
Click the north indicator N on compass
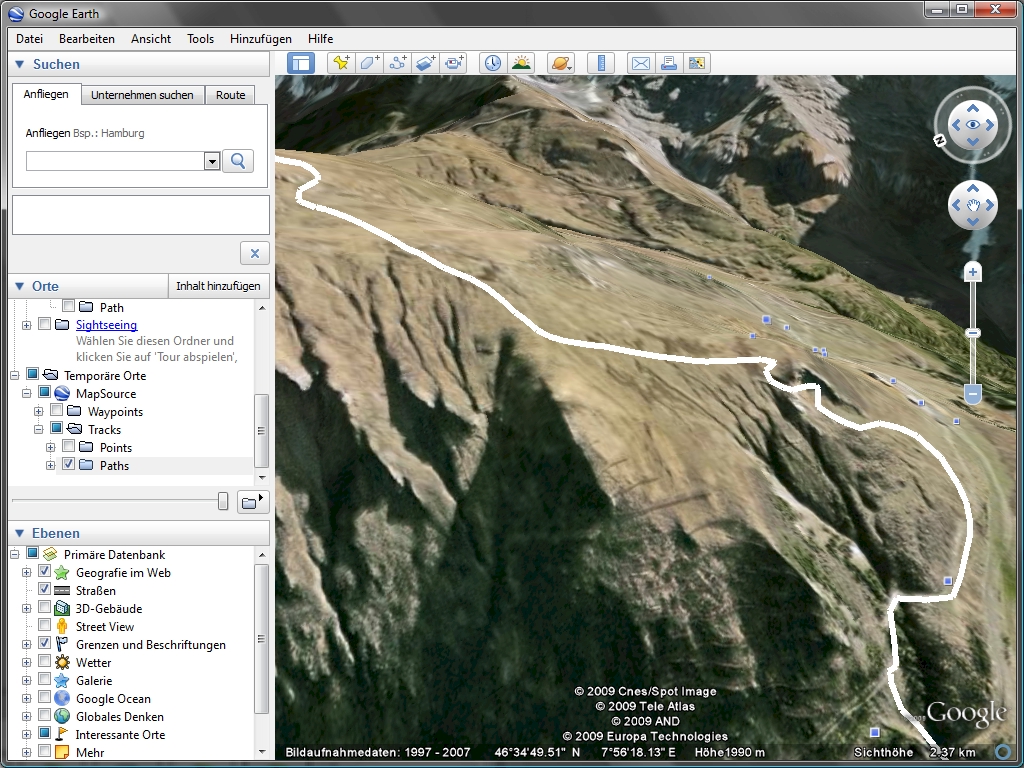940,140
